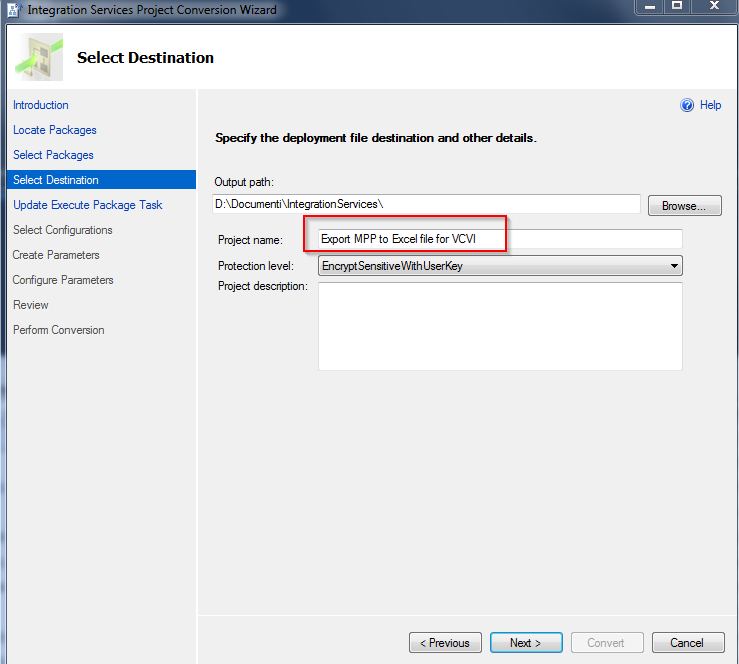Open the Help link

click(x=710, y=105)
